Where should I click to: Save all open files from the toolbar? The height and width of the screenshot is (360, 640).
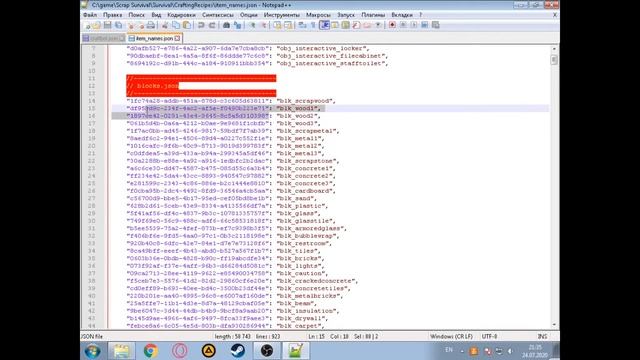[118, 25]
